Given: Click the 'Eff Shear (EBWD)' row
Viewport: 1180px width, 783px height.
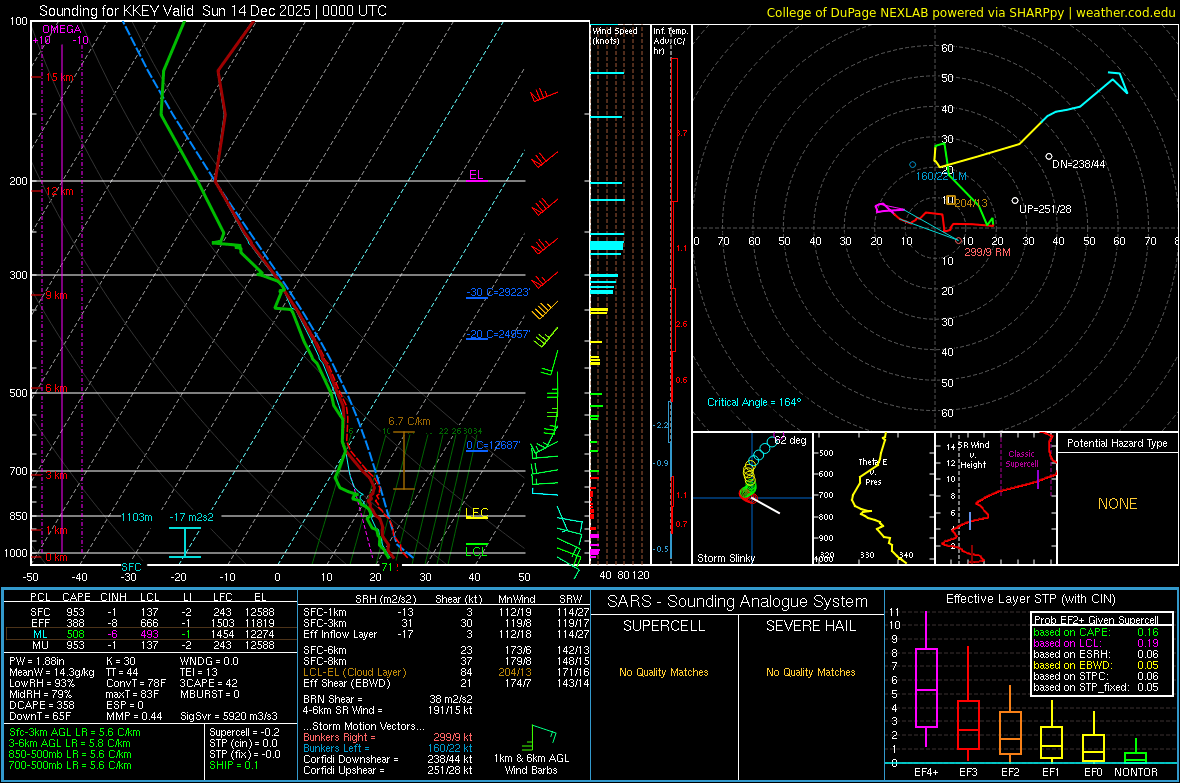Looking at the screenshot, I should (x=446, y=683).
